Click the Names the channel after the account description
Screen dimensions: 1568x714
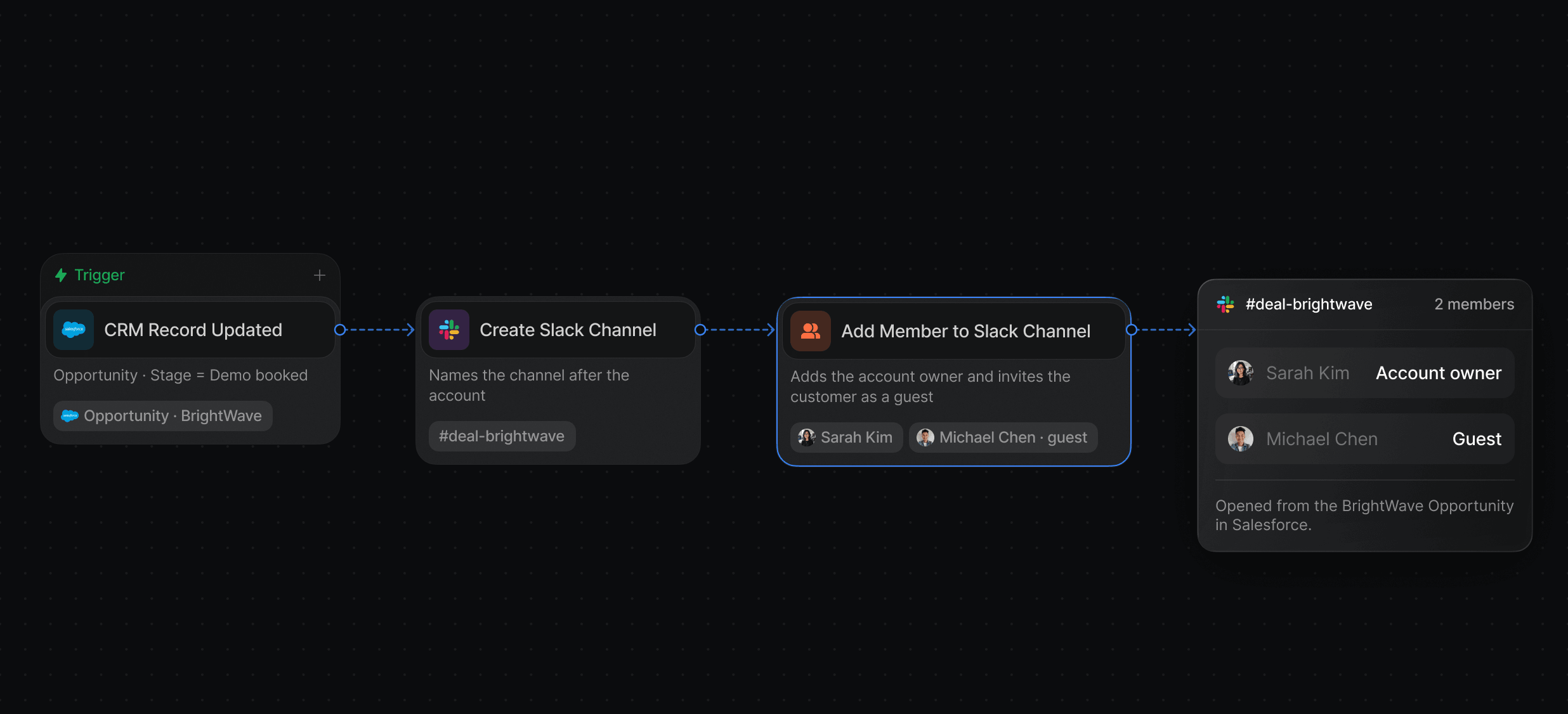pyautogui.click(x=529, y=386)
